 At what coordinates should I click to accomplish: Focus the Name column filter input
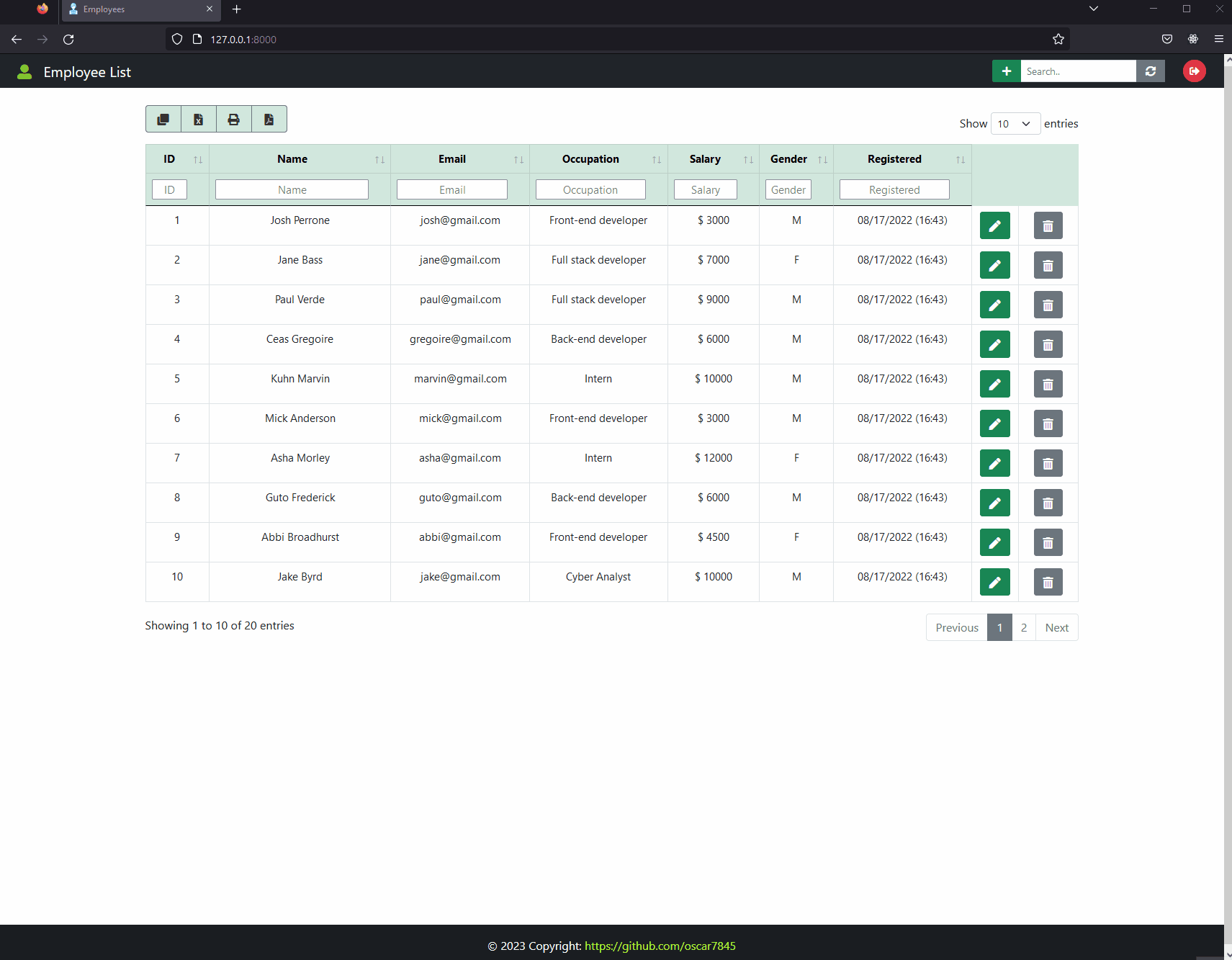[x=292, y=190]
